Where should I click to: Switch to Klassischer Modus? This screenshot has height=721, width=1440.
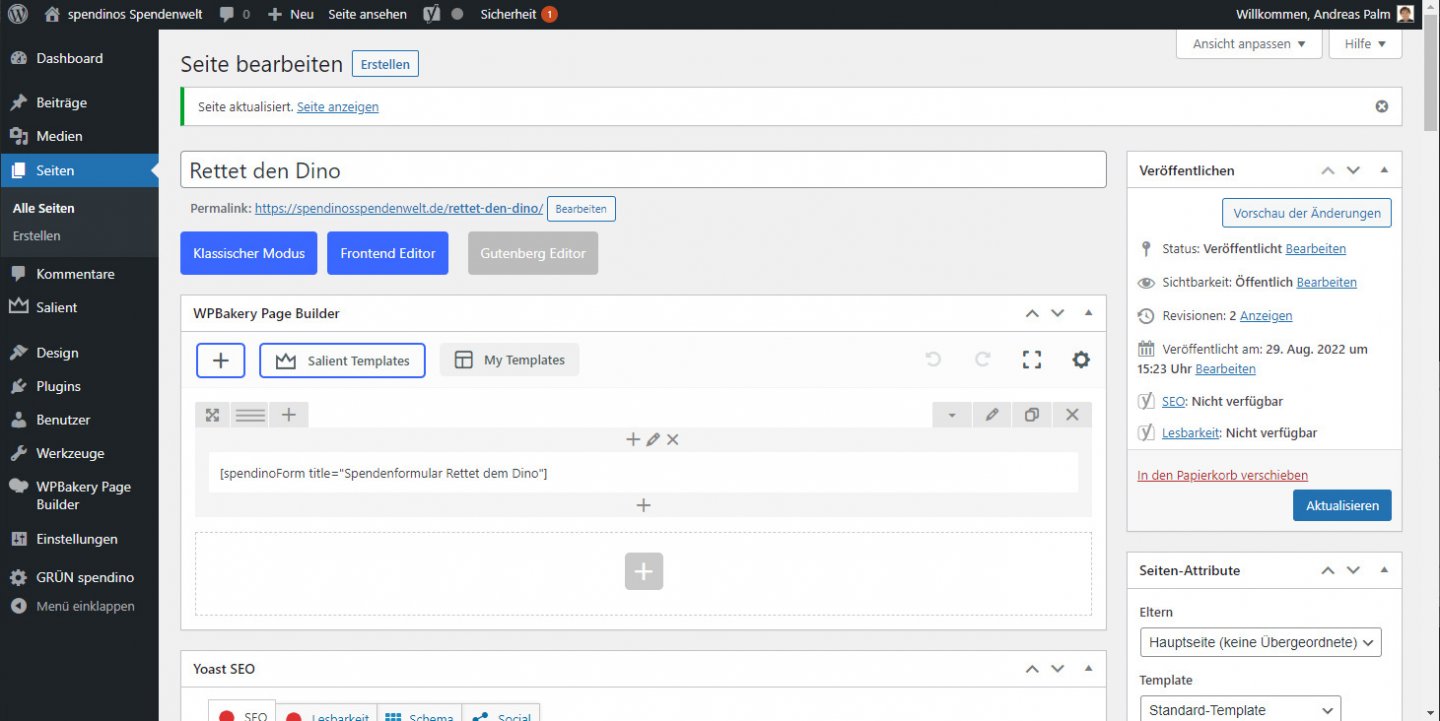point(249,253)
